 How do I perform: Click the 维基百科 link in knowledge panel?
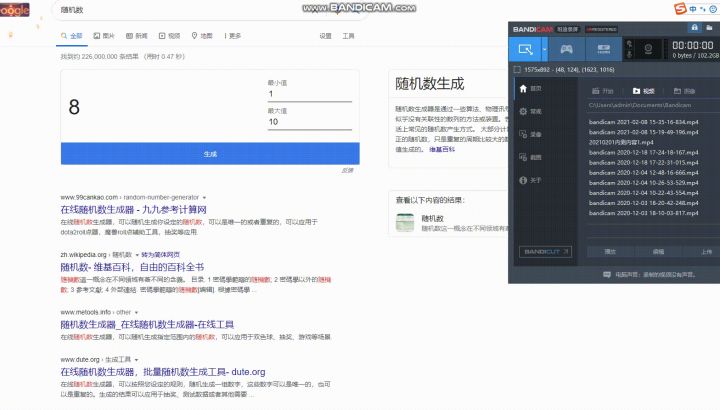(442, 149)
